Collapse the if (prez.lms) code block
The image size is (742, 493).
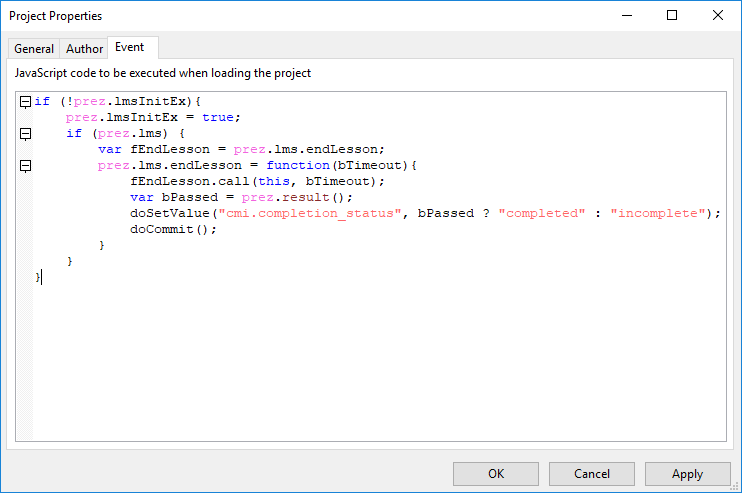(26, 134)
